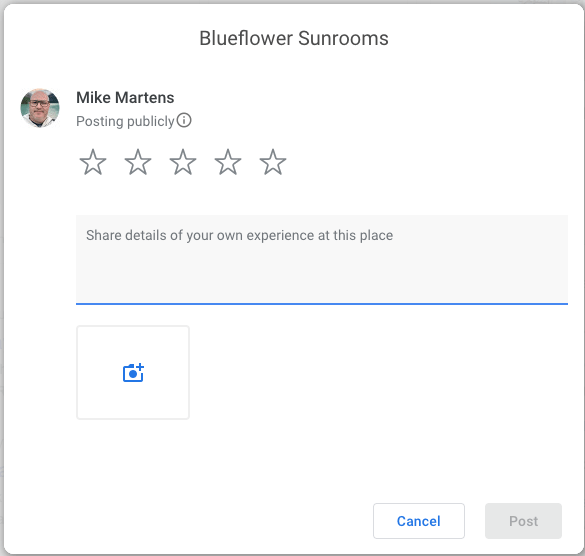Focus the review text input area

coord(322,260)
